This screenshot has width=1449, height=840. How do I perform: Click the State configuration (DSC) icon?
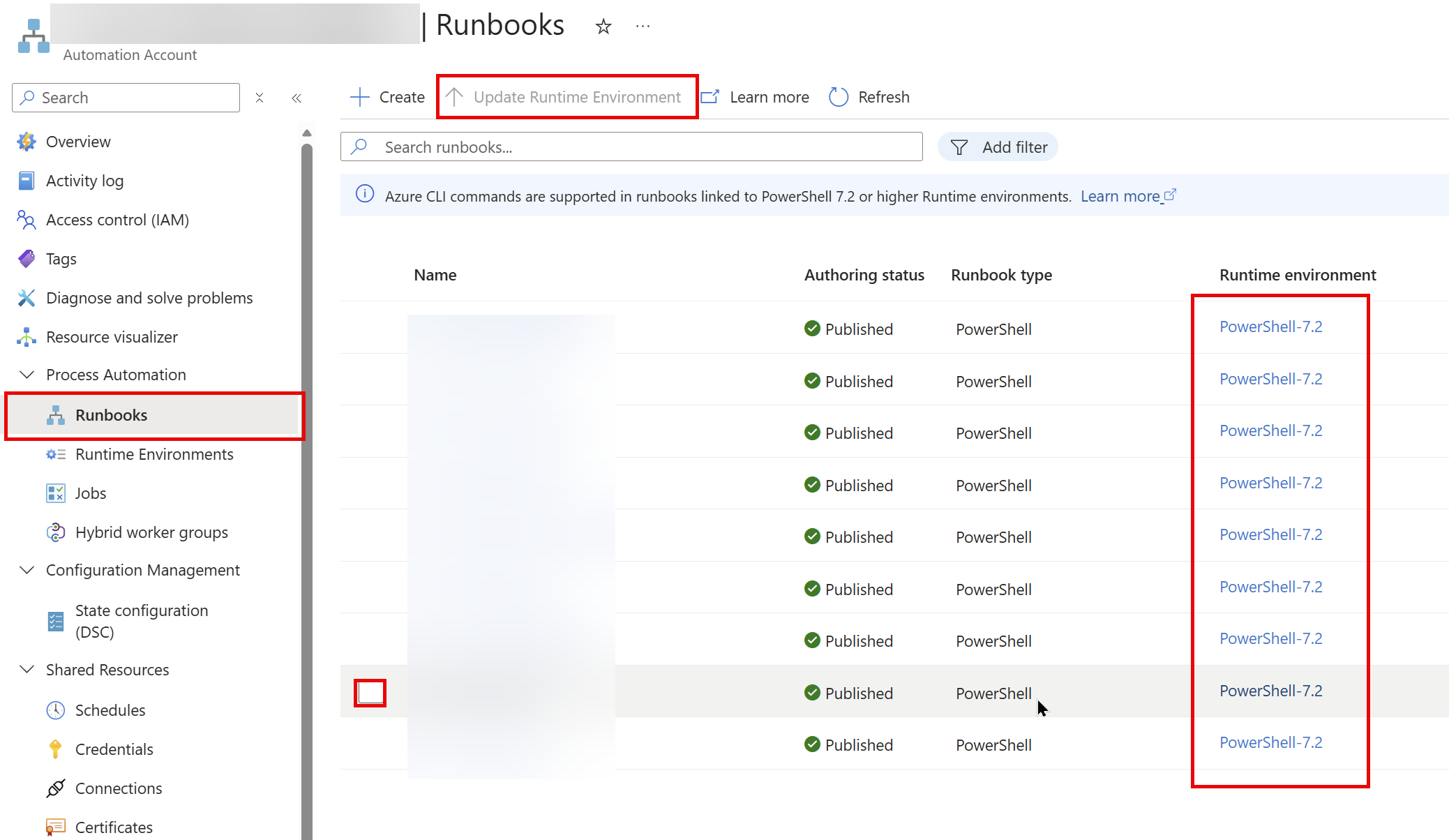(56, 621)
